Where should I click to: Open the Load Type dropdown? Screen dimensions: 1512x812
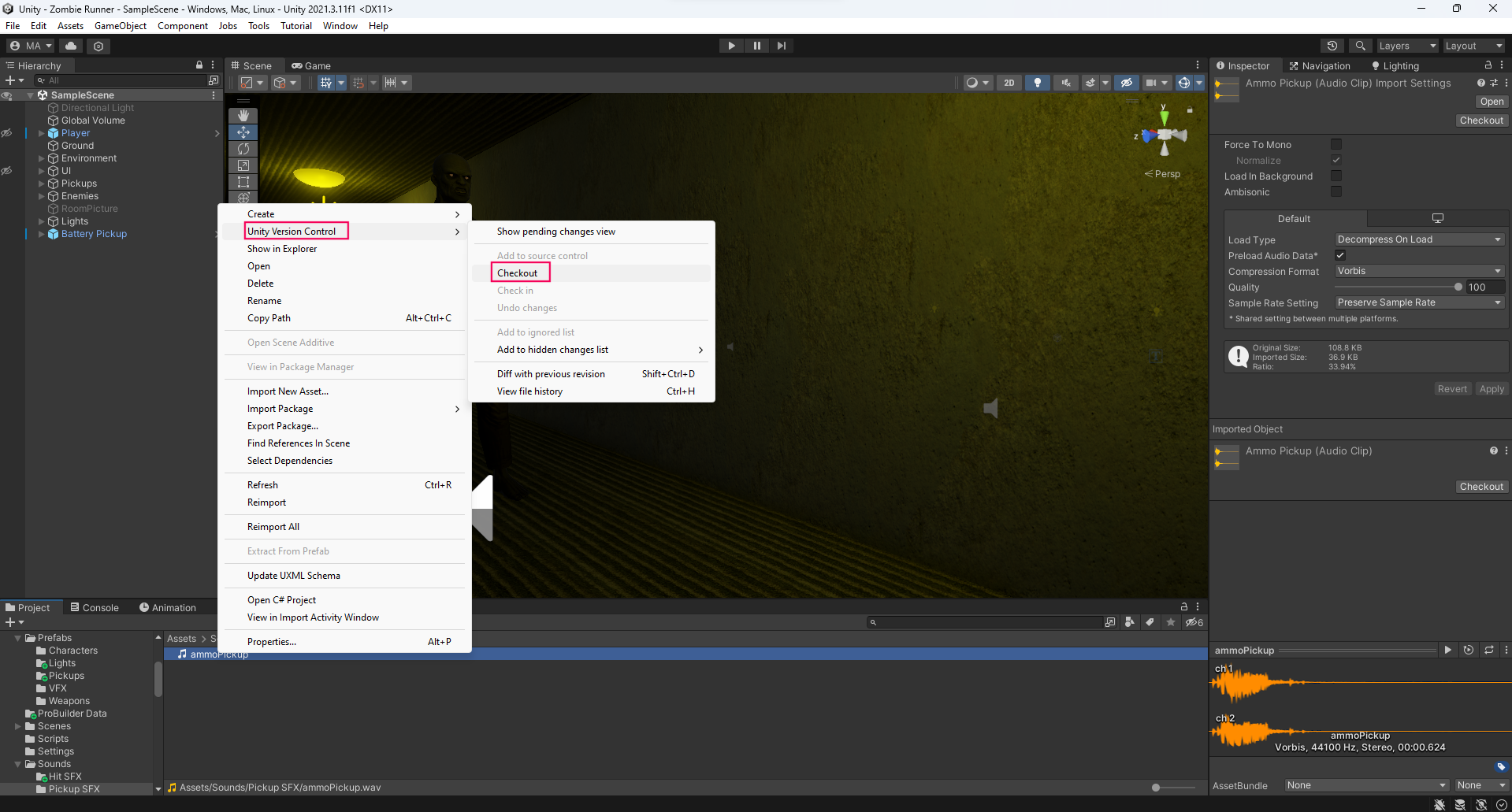pos(1419,239)
